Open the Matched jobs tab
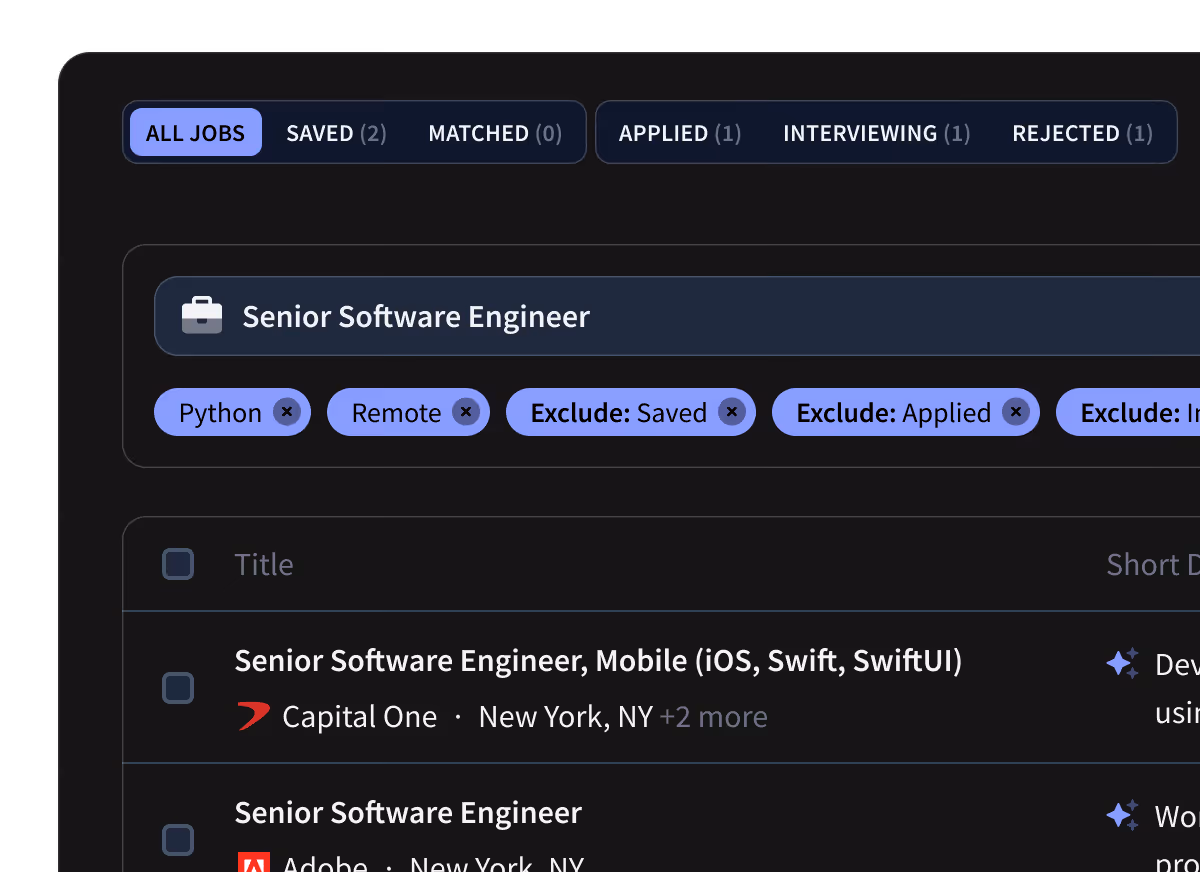1200x872 pixels. click(x=495, y=133)
